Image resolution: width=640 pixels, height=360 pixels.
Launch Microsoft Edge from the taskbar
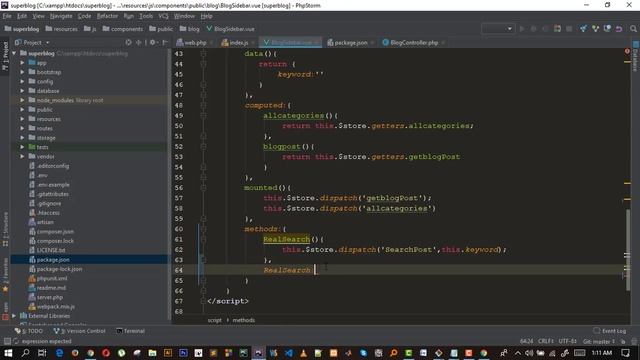59,353
